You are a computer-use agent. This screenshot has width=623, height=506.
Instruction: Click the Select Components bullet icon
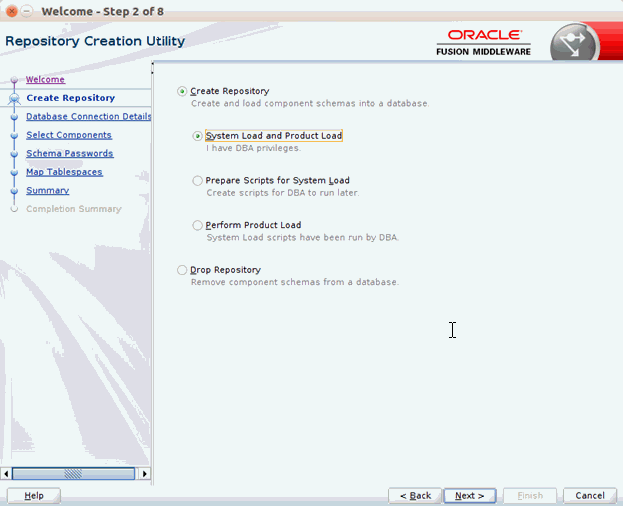[14, 135]
